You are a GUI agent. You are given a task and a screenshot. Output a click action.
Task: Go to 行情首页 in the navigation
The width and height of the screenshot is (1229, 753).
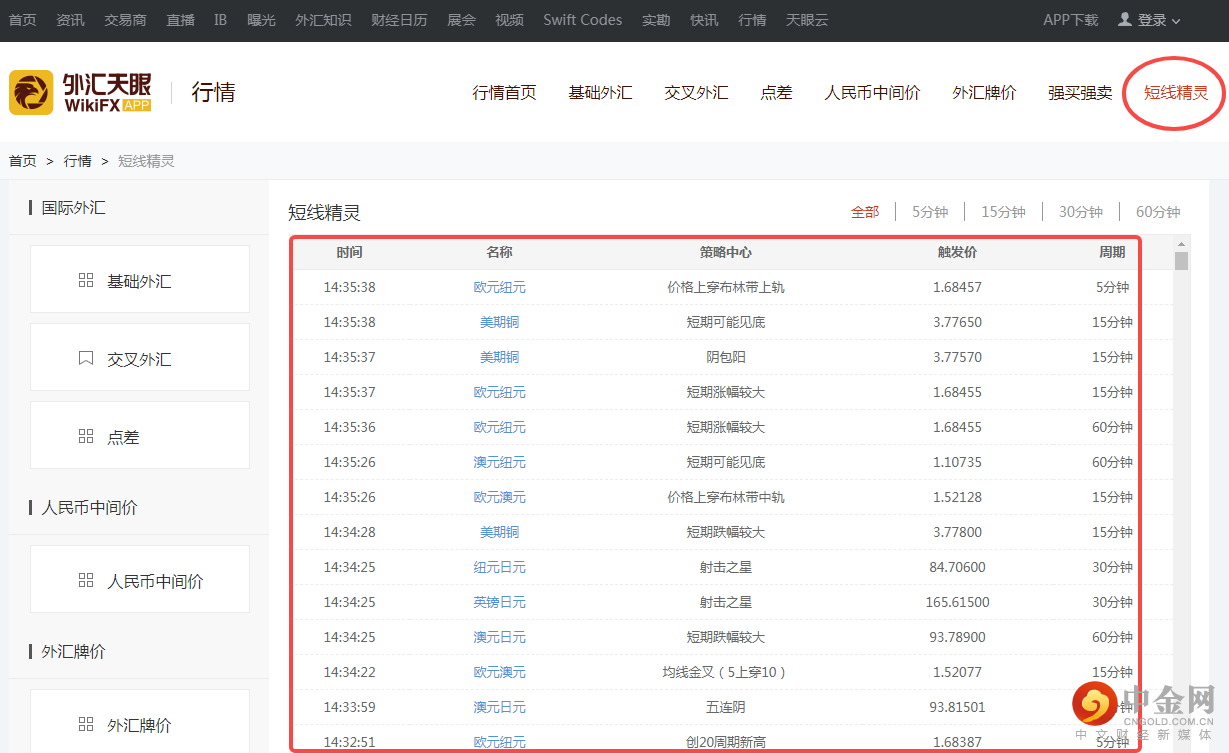click(x=504, y=91)
